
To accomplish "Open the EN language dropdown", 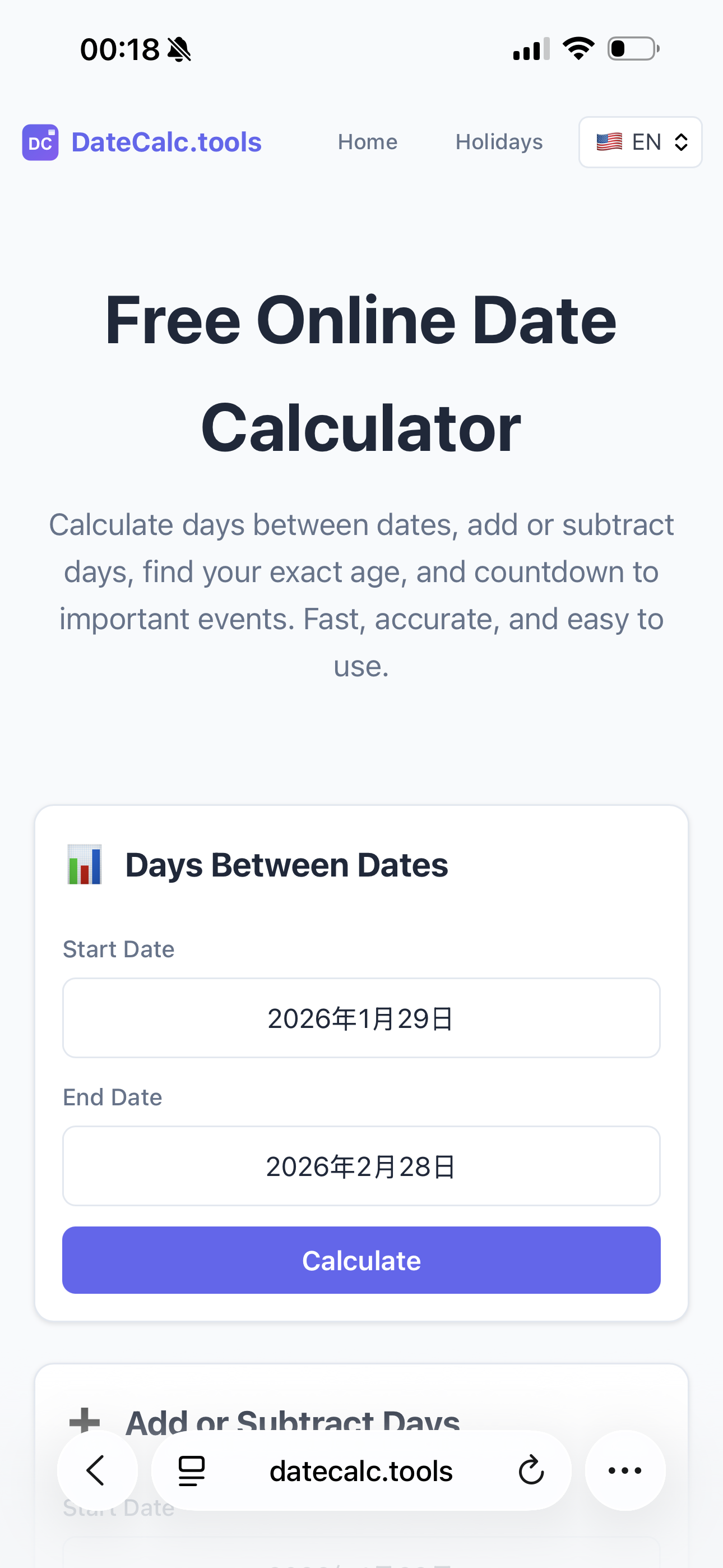I will coord(640,142).
